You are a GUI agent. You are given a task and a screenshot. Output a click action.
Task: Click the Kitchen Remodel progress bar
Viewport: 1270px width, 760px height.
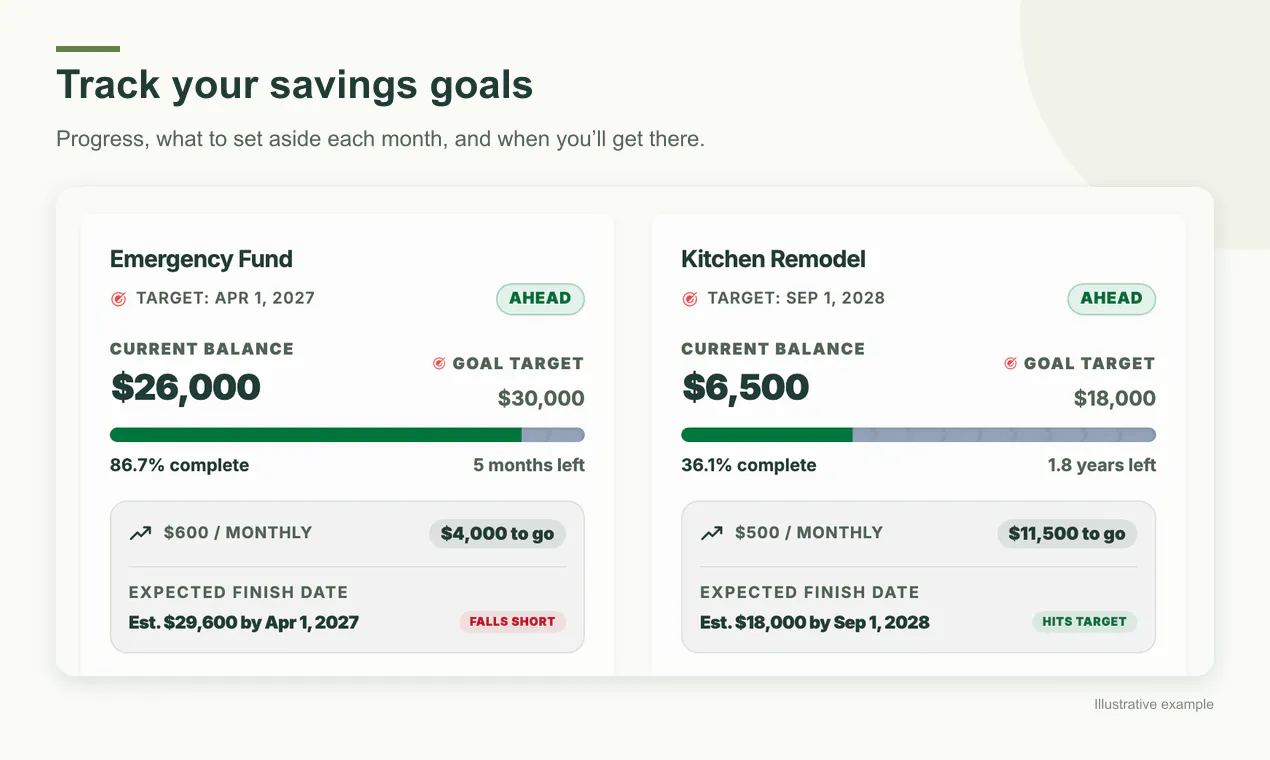click(x=918, y=435)
